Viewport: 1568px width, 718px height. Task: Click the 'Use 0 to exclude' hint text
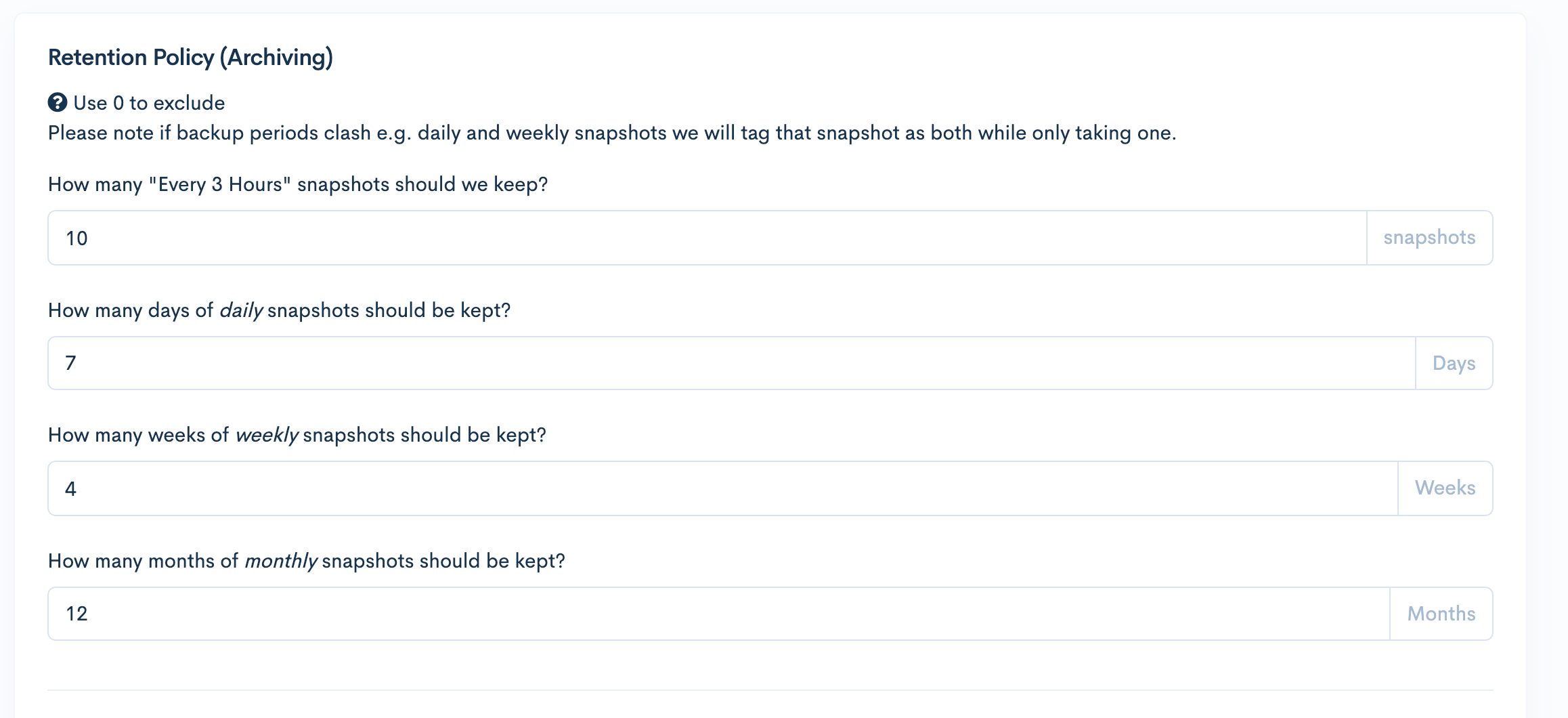click(149, 103)
